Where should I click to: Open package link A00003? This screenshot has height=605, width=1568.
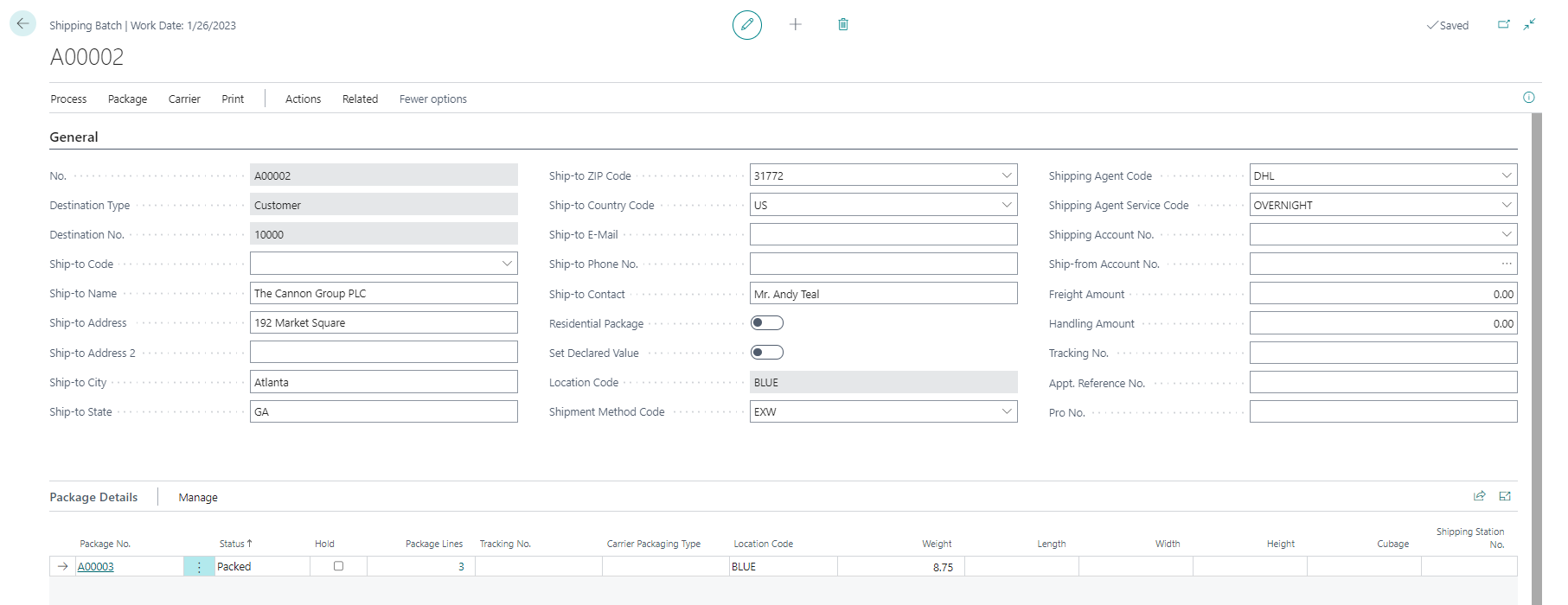[96, 567]
